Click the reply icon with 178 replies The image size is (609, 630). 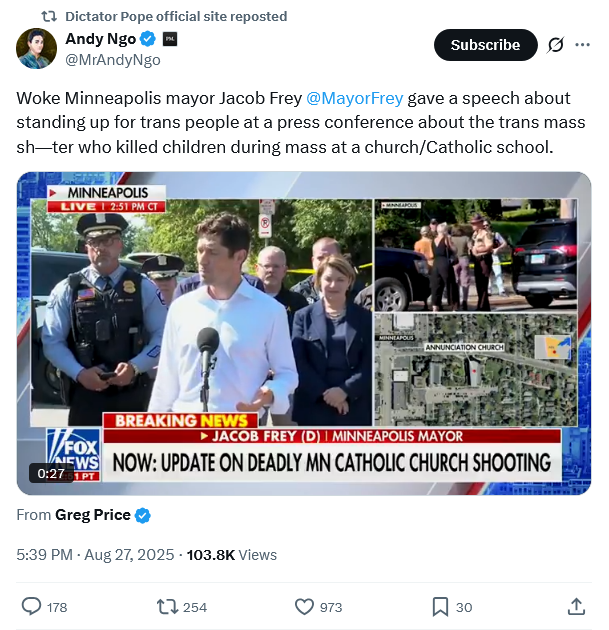[x=32, y=606]
